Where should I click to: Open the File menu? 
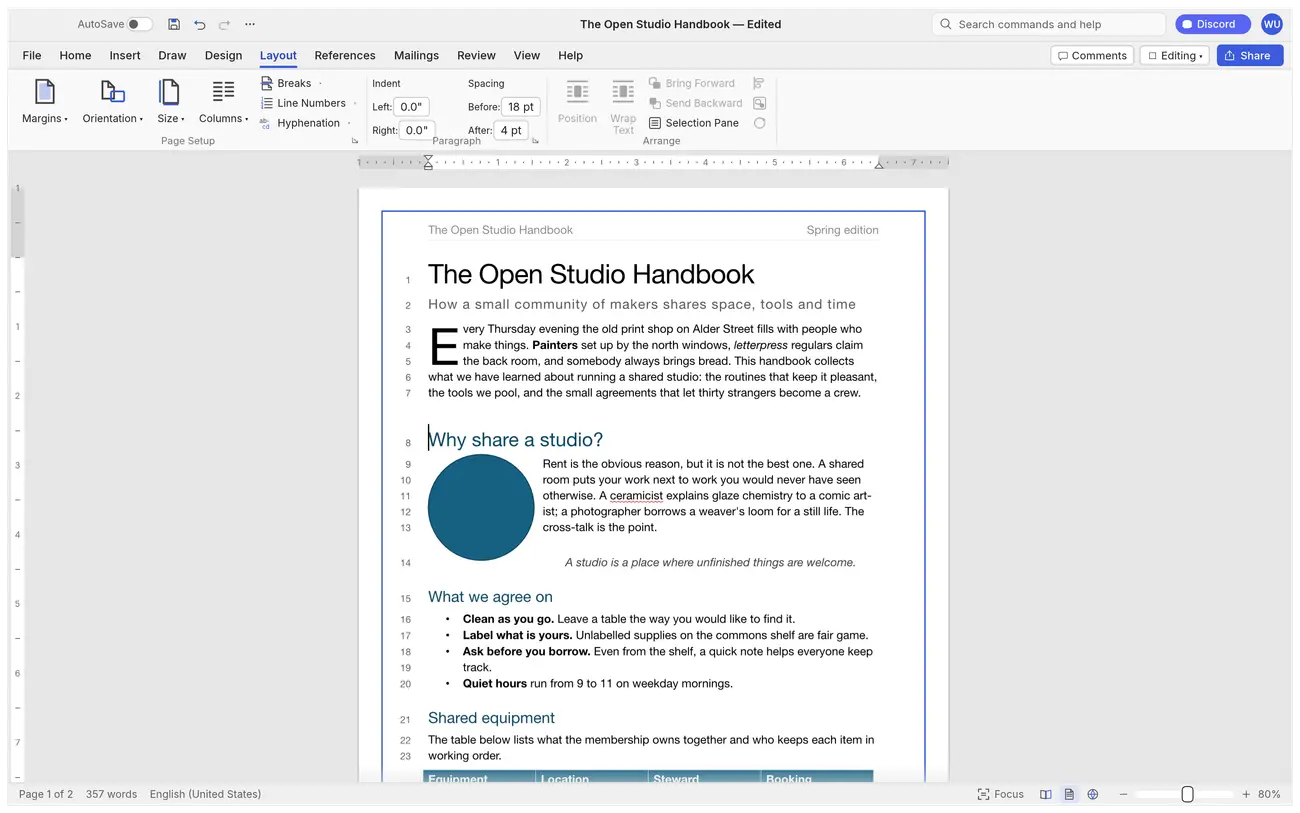tap(32, 56)
